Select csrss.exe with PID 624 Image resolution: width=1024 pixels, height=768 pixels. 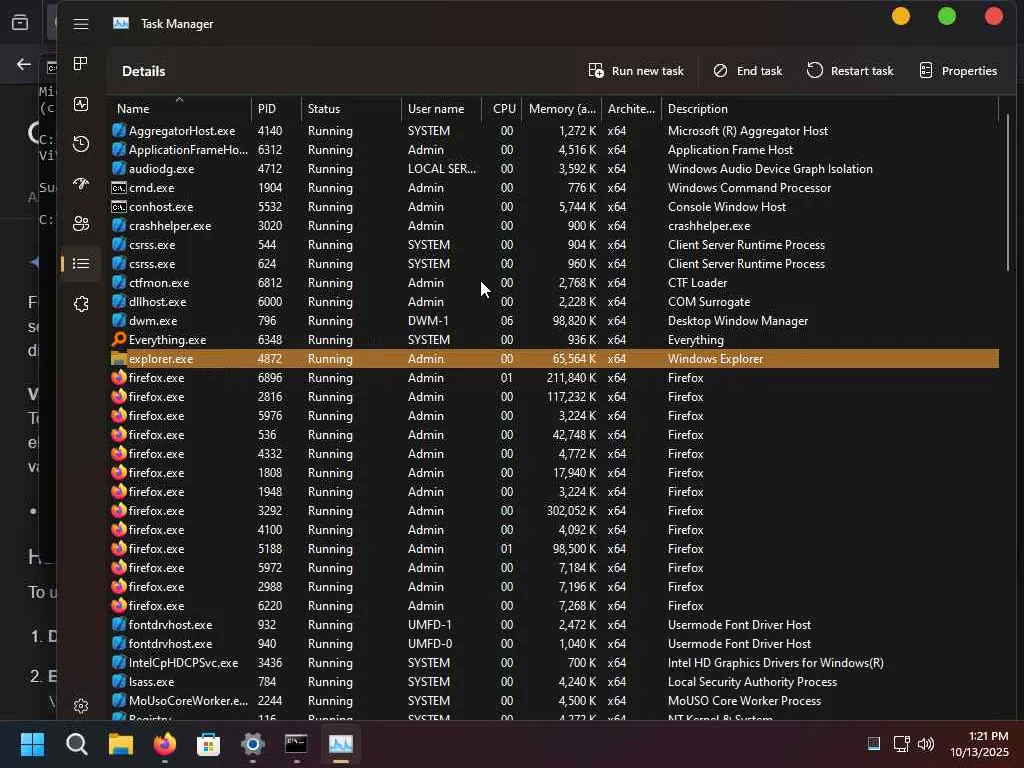tap(554, 264)
